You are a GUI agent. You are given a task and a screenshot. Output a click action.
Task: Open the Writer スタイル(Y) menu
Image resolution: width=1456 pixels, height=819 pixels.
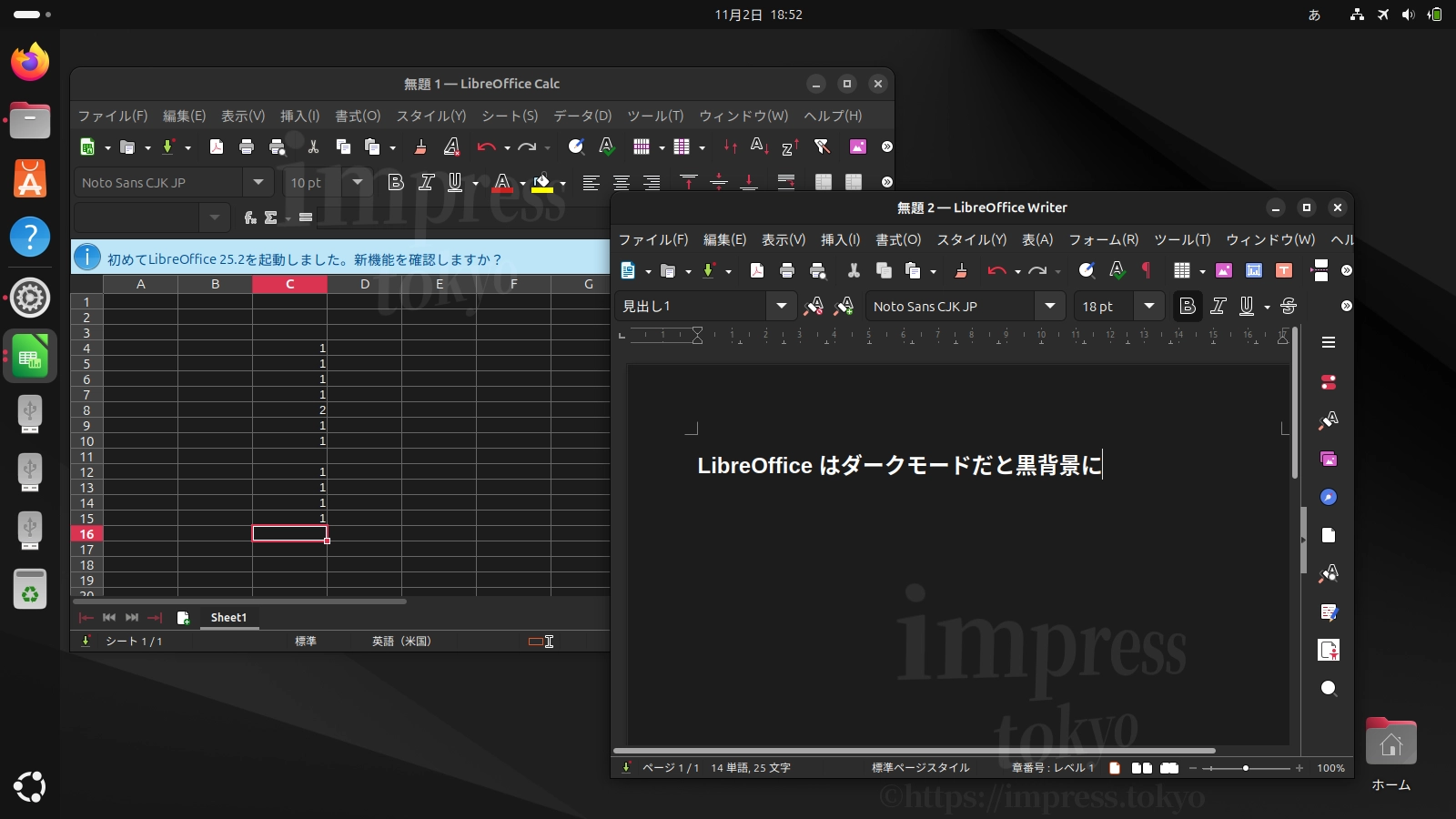971,239
